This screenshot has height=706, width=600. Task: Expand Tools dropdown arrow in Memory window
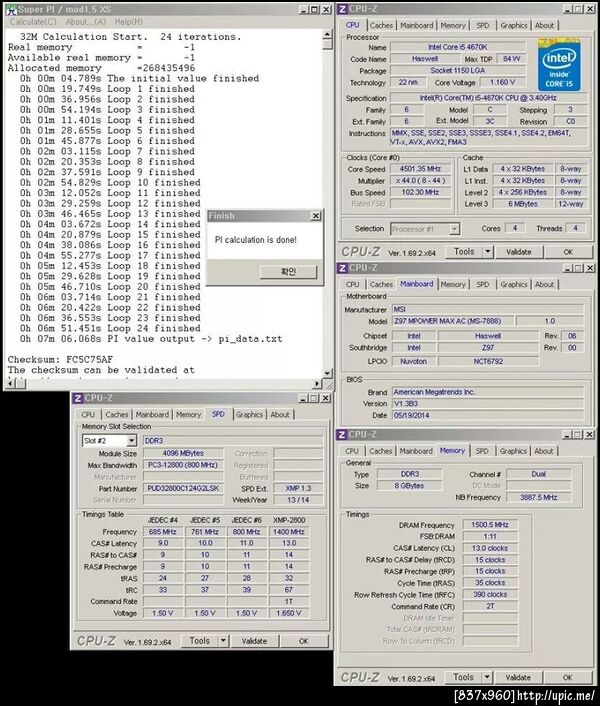coord(487,677)
